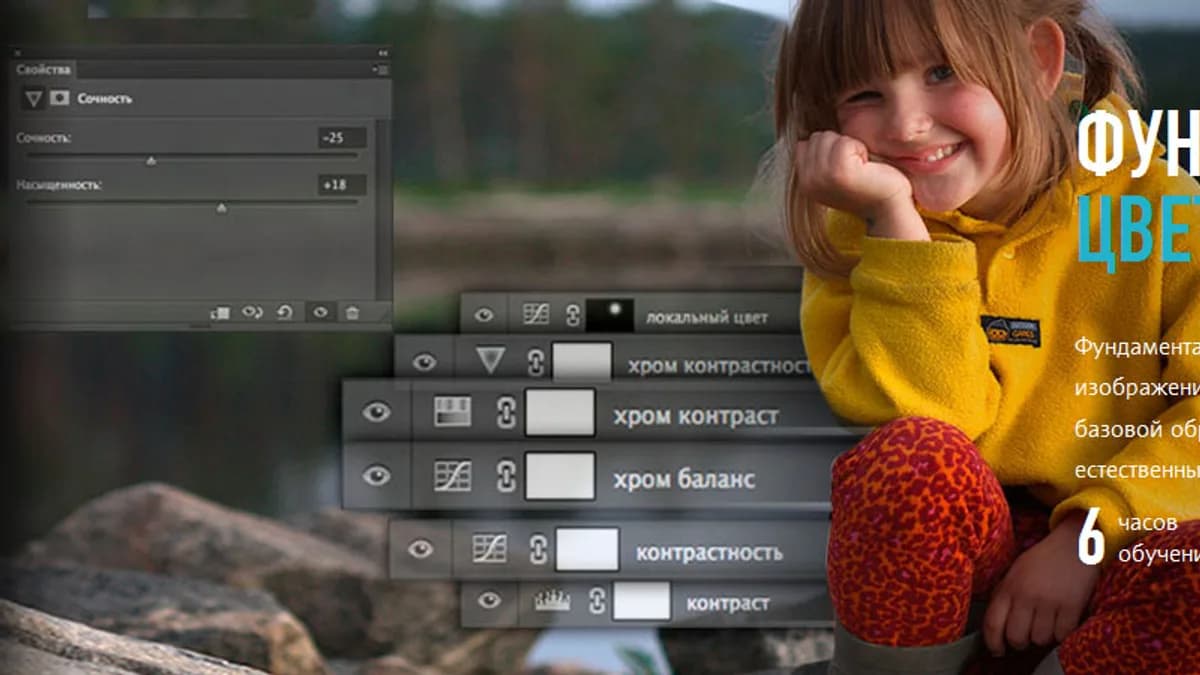Select the mask thumbnail of хром контраст
Screen dimensions: 1200x675
click(x=560, y=412)
